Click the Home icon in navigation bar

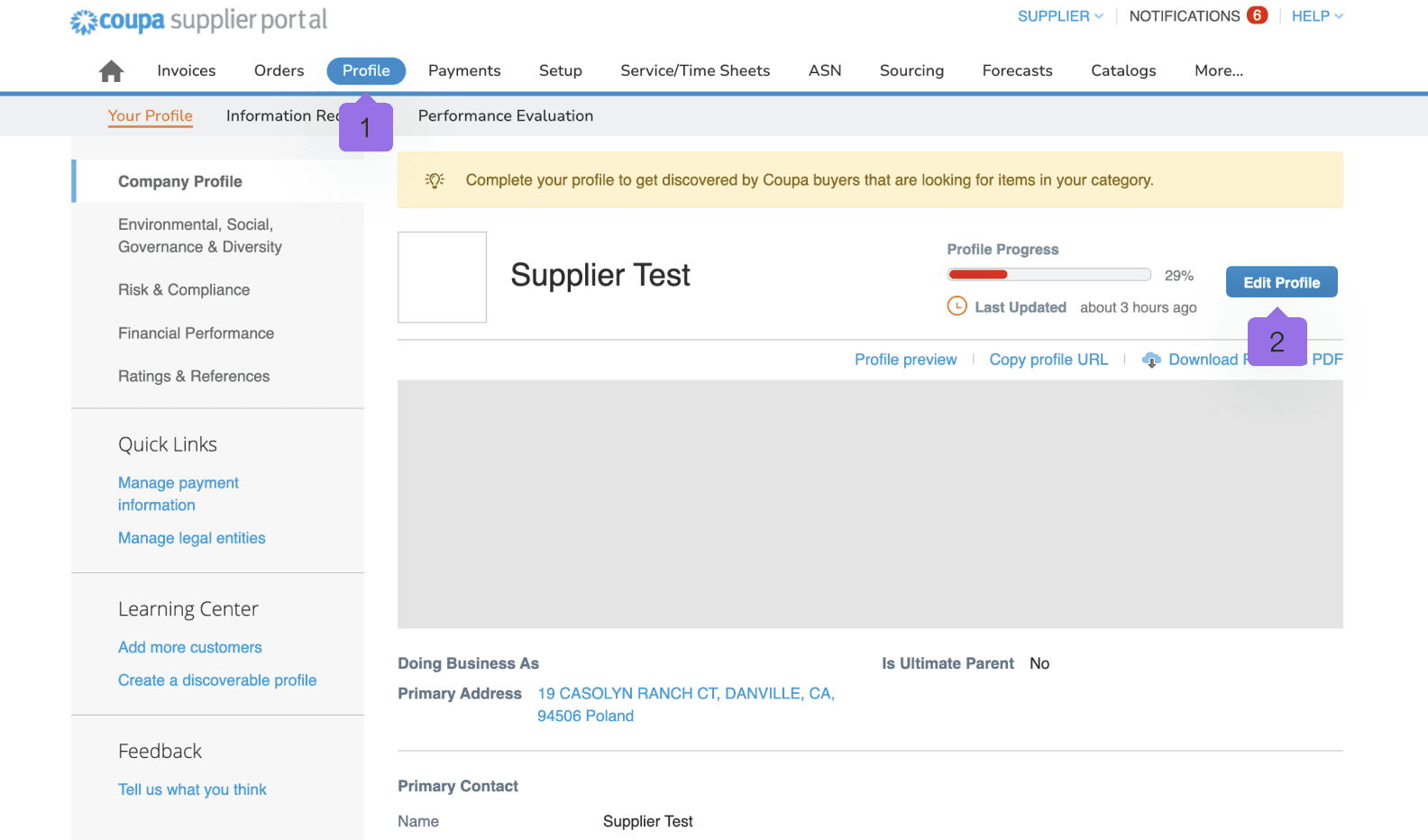pos(111,71)
